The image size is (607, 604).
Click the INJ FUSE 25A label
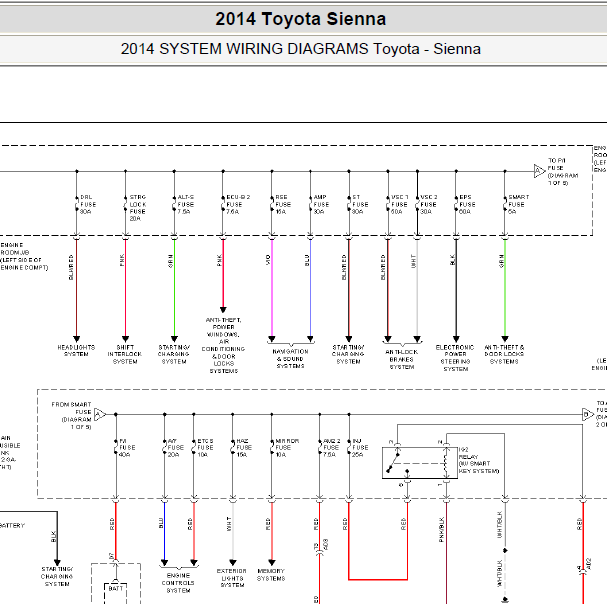pos(360,448)
